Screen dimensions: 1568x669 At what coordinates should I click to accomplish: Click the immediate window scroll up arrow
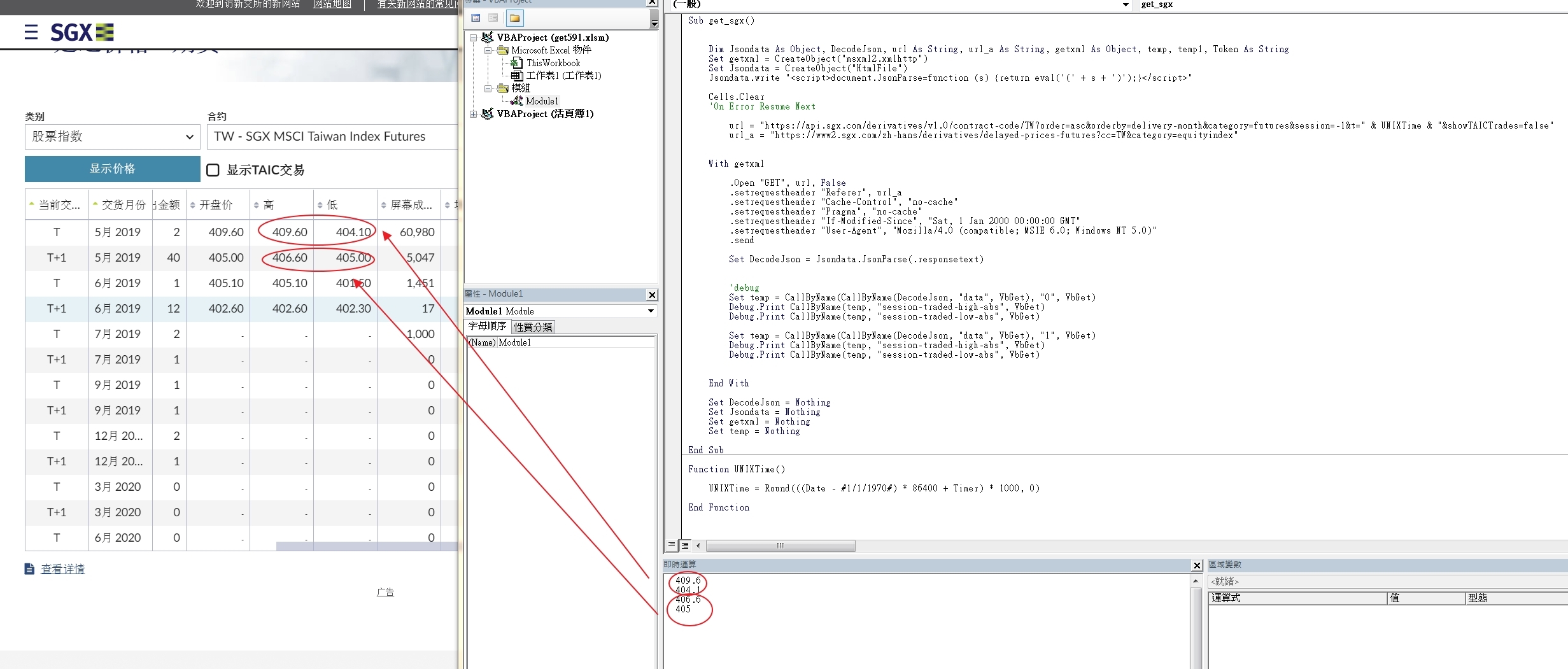(1196, 581)
